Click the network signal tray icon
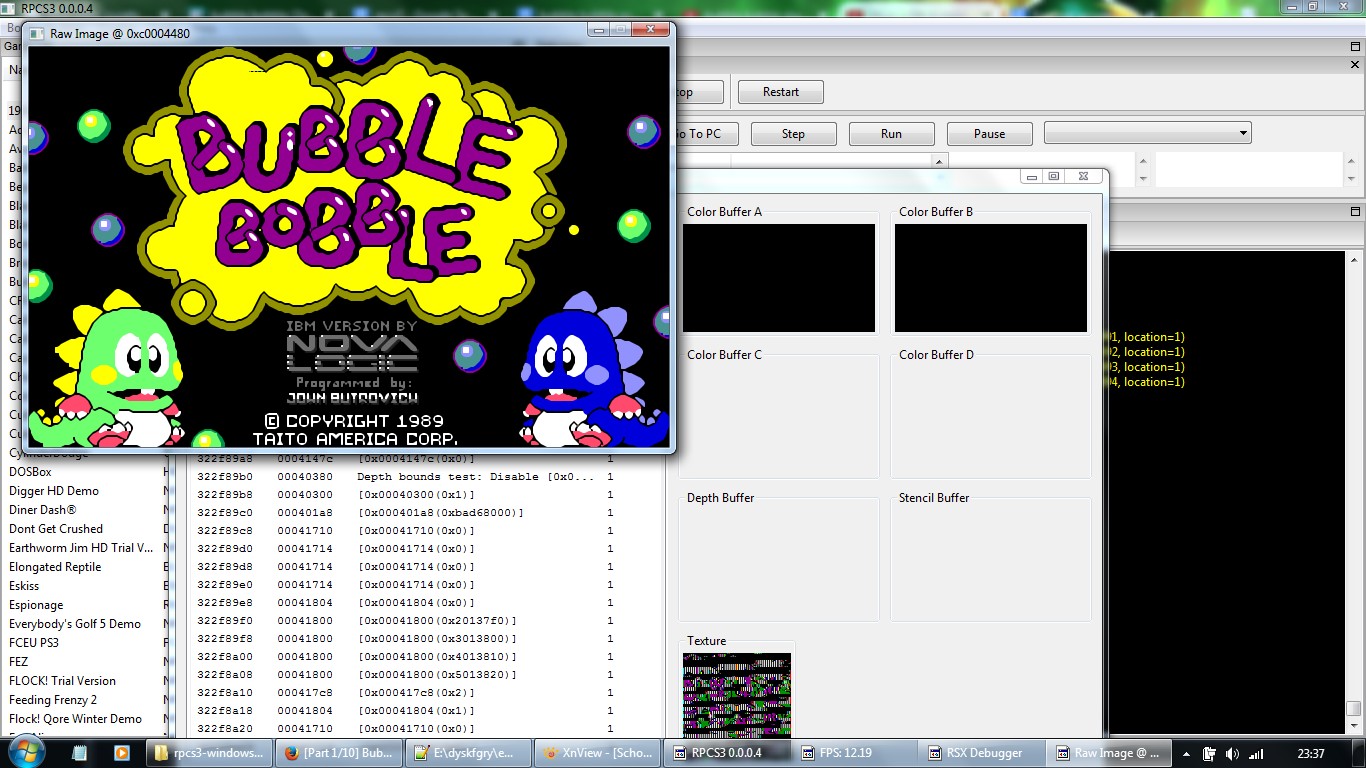This screenshot has height=768, width=1366. pos(1256,754)
